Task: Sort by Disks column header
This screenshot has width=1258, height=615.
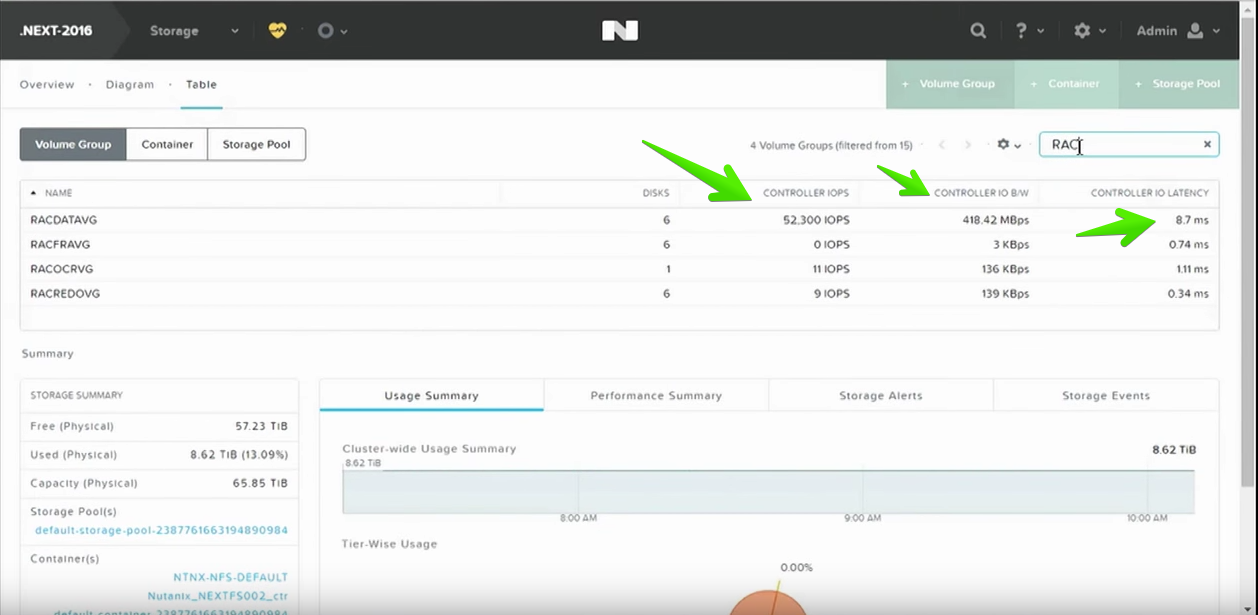Action: pos(656,193)
